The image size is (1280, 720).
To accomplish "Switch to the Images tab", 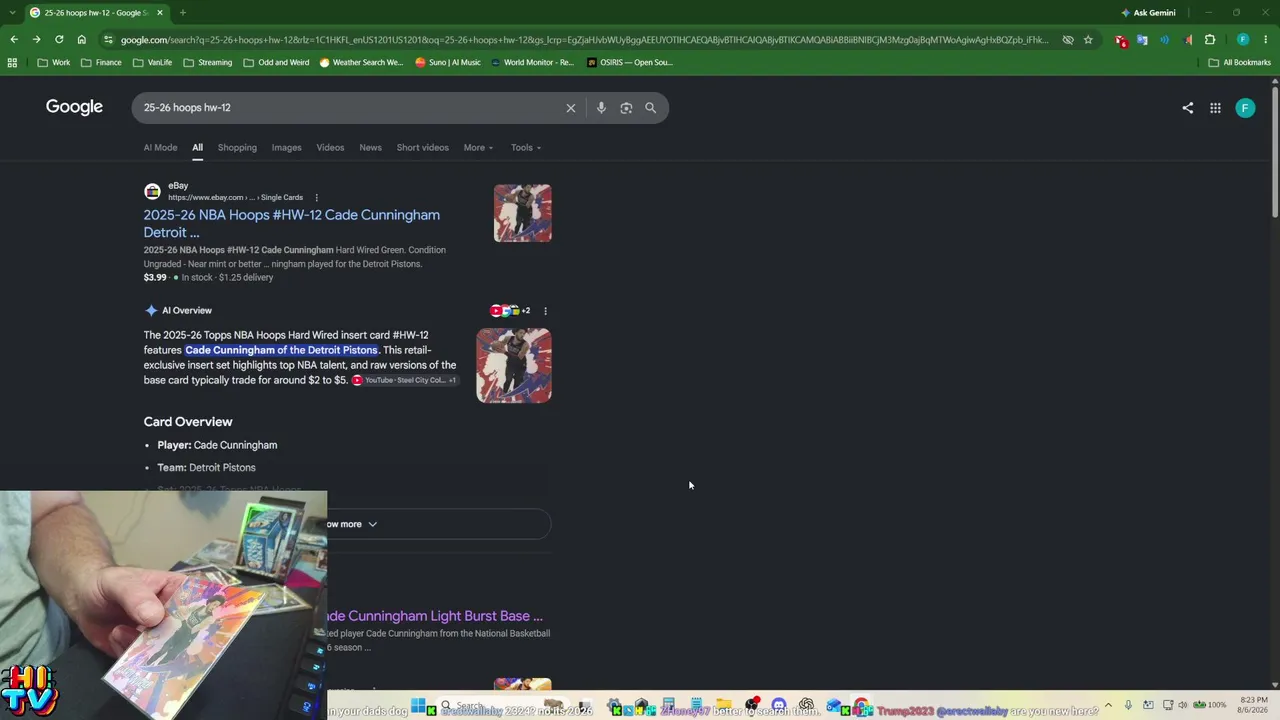I will click(286, 148).
